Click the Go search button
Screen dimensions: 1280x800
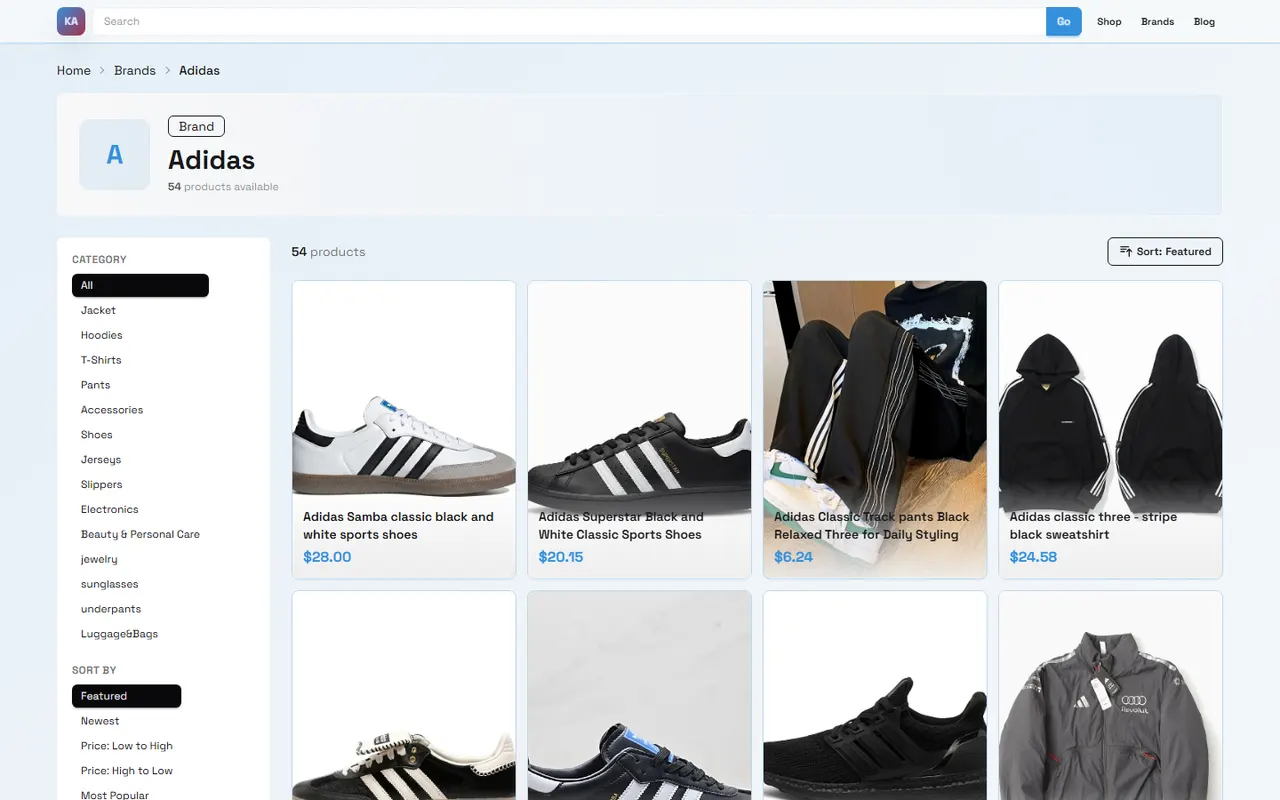click(x=1064, y=21)
